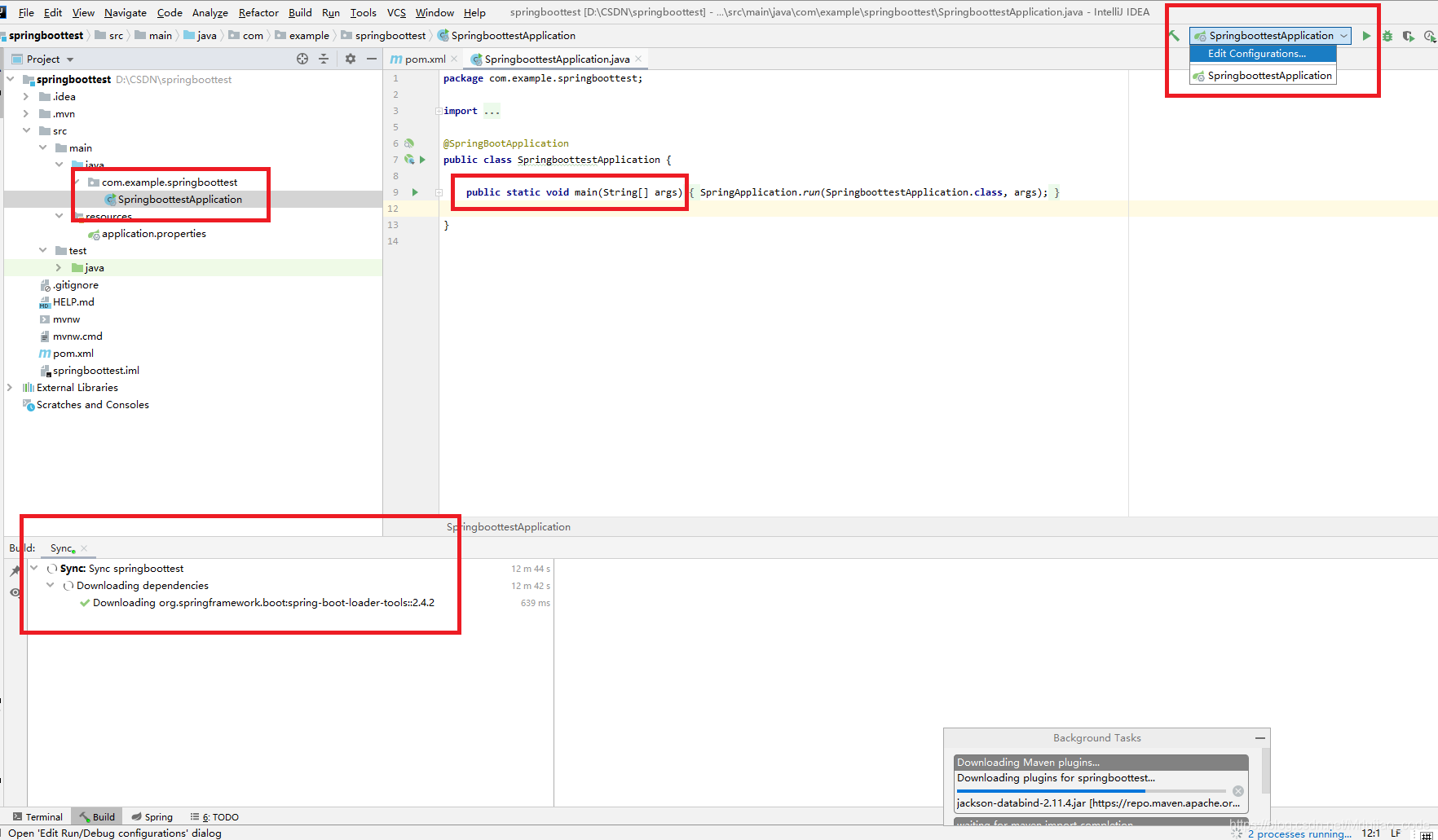The width and height of the screenshot is (1438, 840).
Task: Click the com.example.springboottest package node
Action: coord(162,182)
